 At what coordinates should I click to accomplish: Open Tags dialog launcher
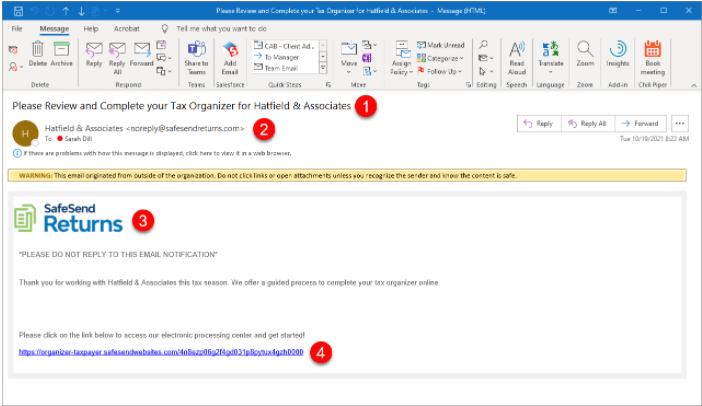(468, 85)
